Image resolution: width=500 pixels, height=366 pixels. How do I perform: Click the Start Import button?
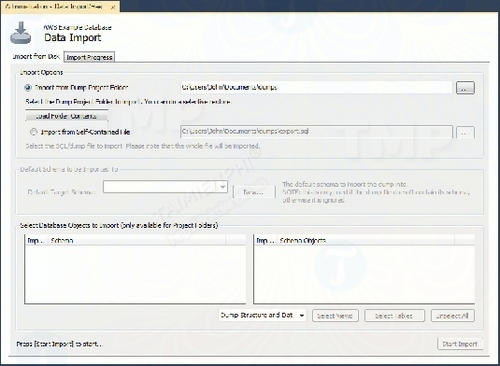point(460,344)
